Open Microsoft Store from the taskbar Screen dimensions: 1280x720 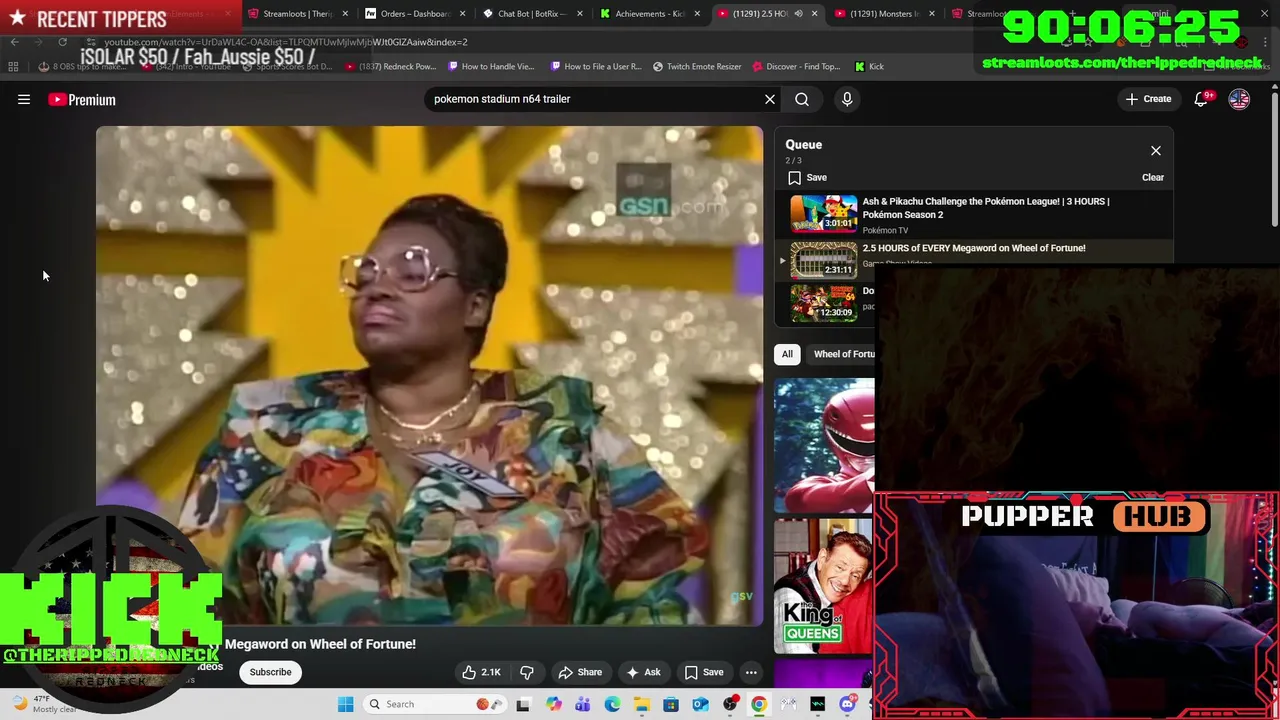pos(671,705)
